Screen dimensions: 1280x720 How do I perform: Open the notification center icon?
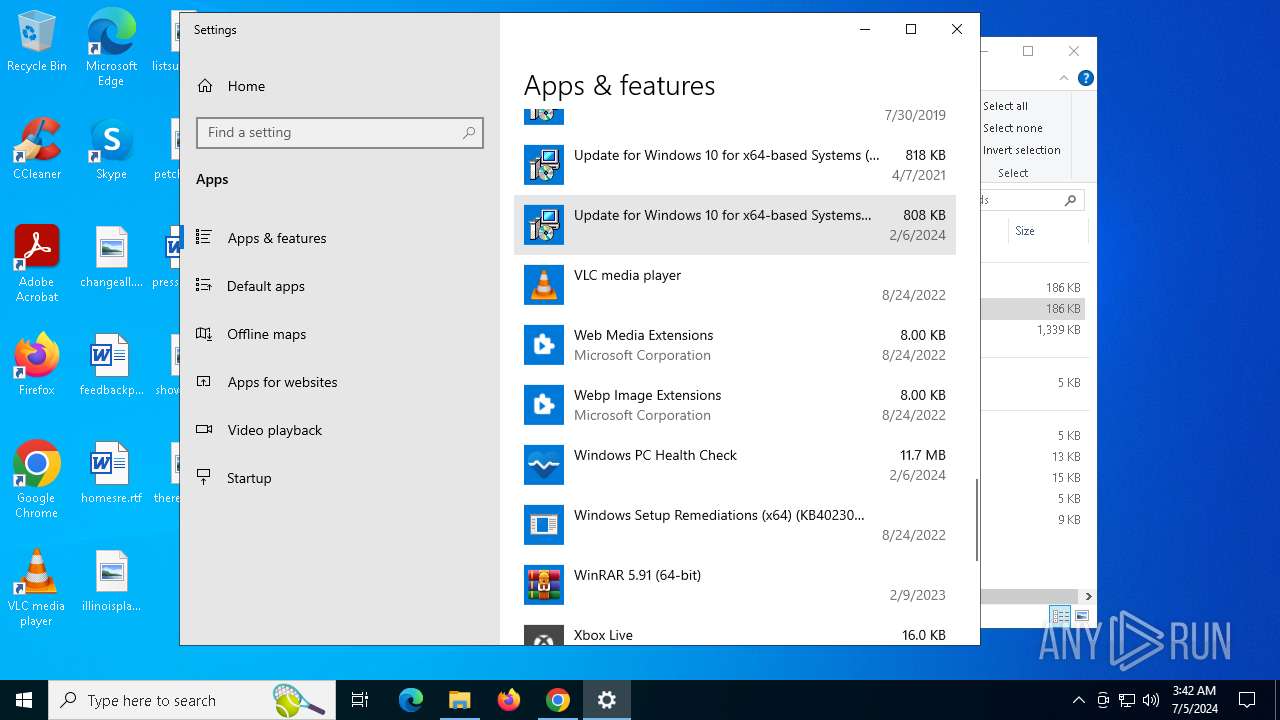[x=1247, y=700]
